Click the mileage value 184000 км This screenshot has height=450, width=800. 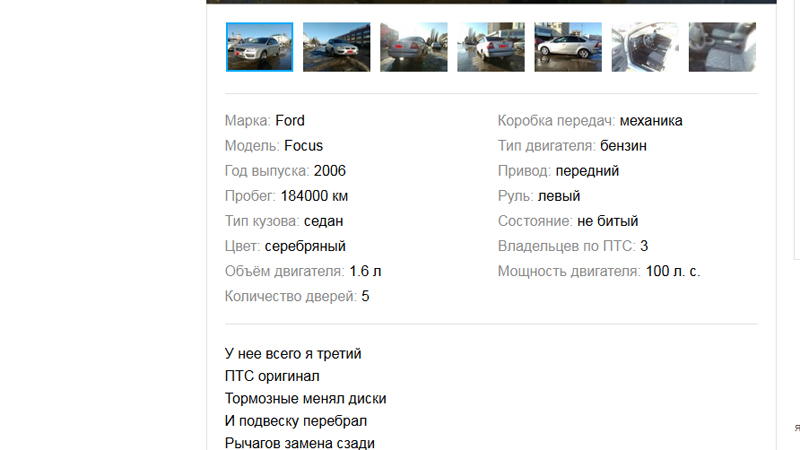click(314, 196)
